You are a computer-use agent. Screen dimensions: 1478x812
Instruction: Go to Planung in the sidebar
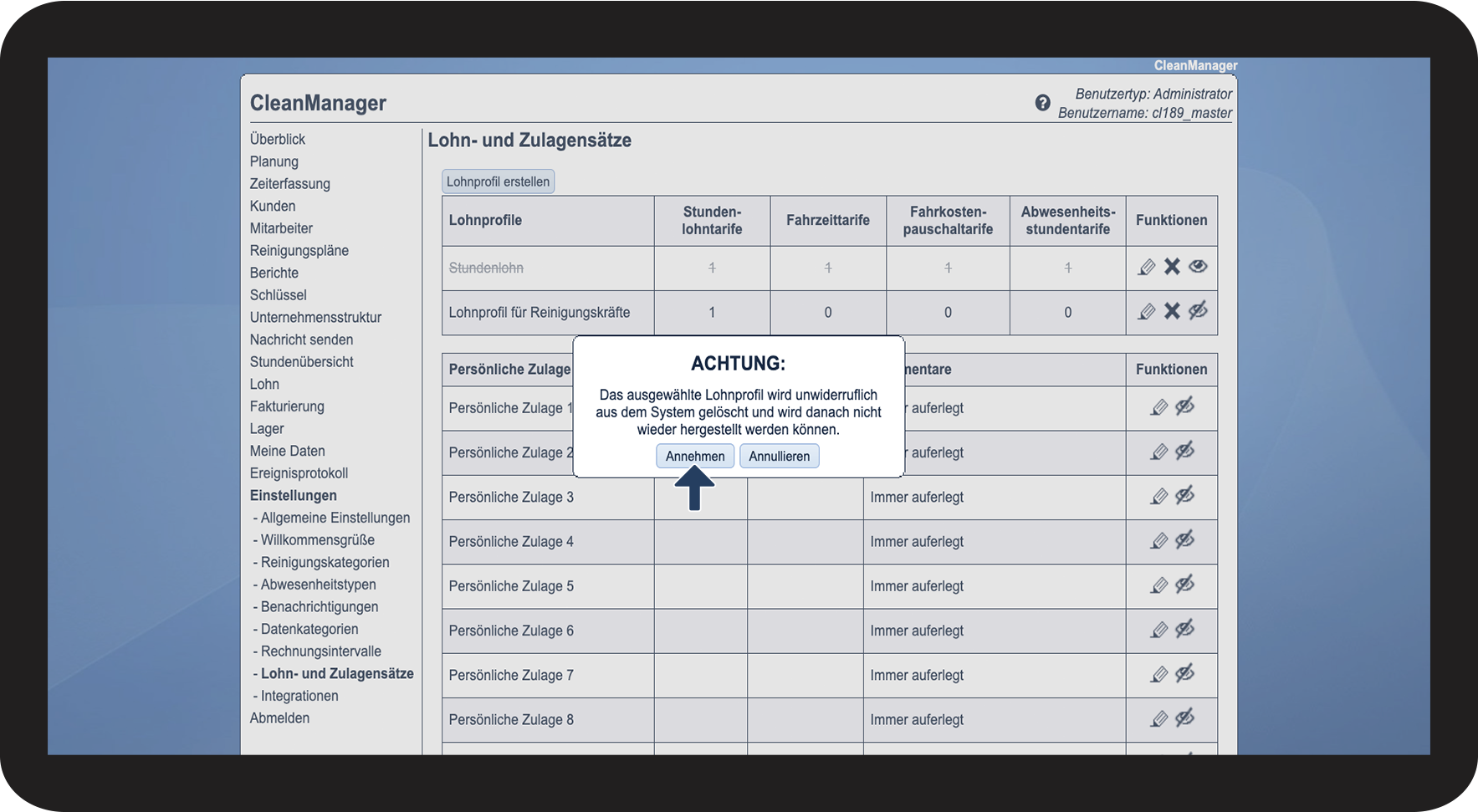point(274,161)
